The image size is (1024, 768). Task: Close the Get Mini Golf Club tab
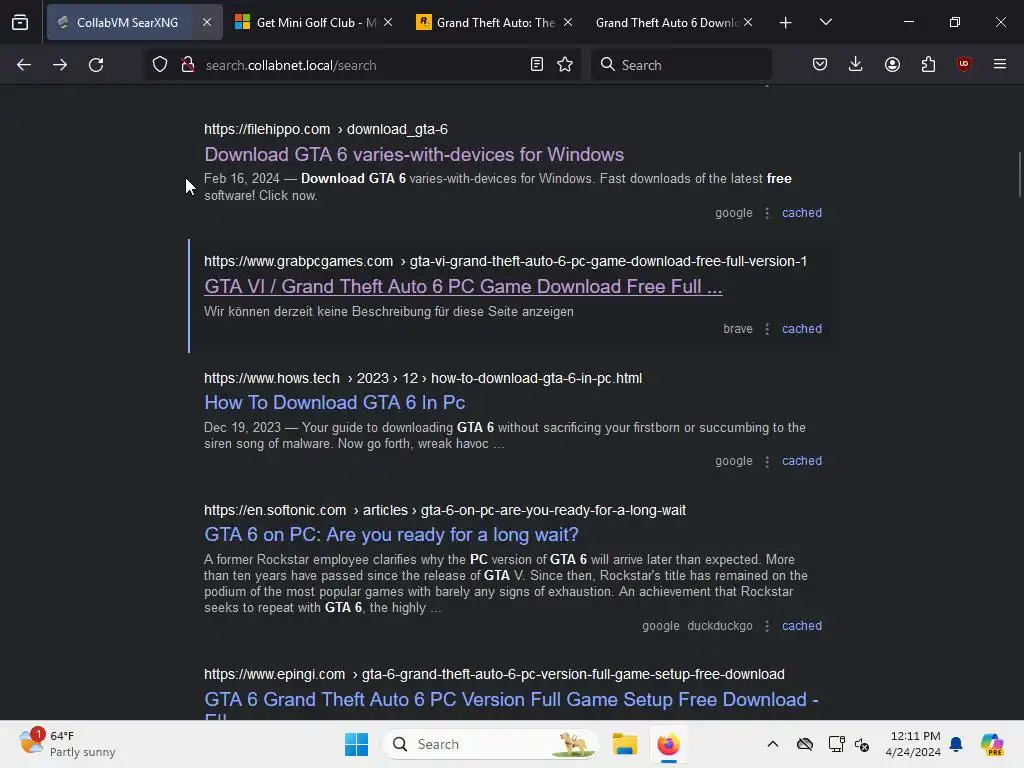[x=388, y=22]
